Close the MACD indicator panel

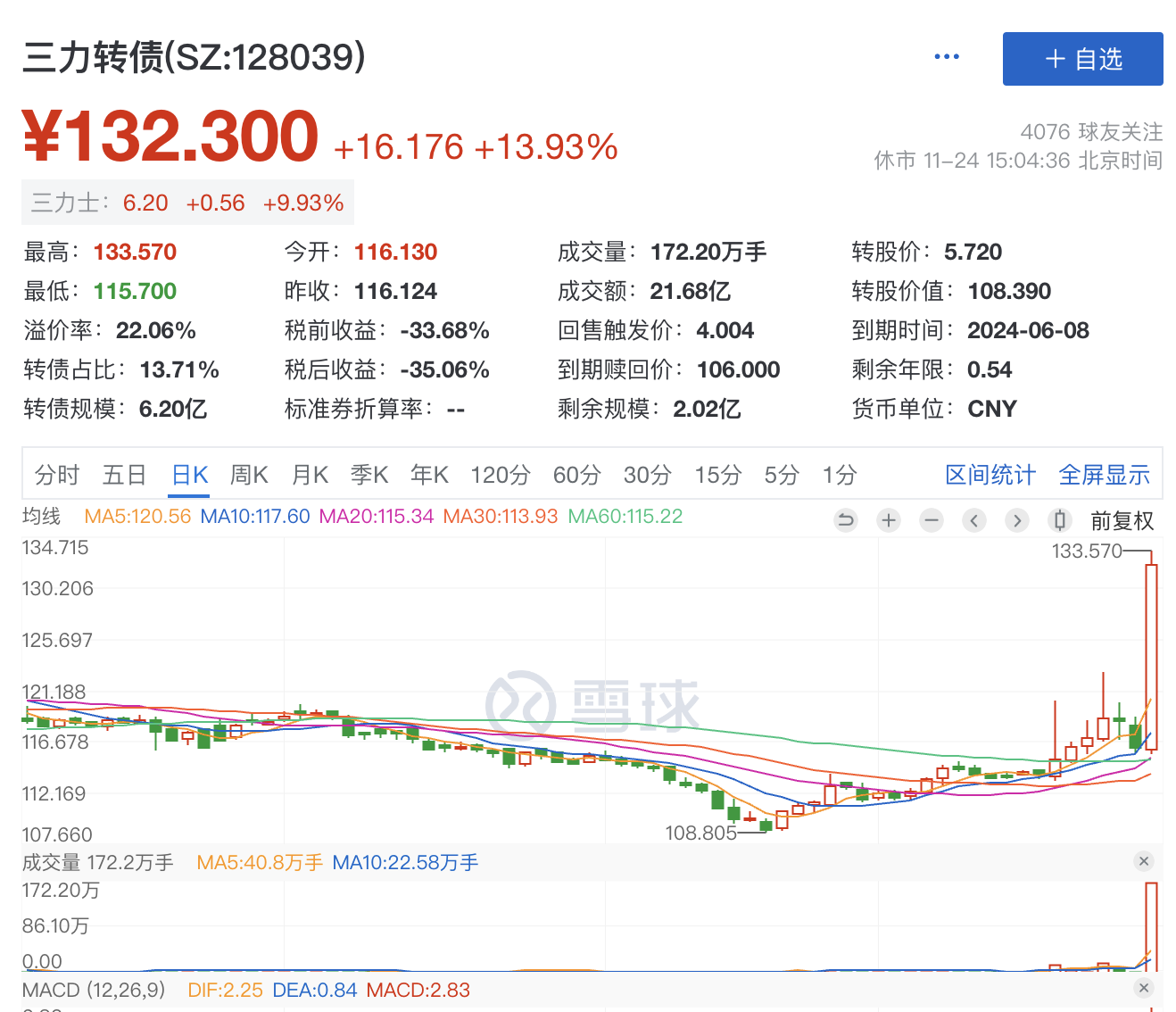[x=1144, y=988]
